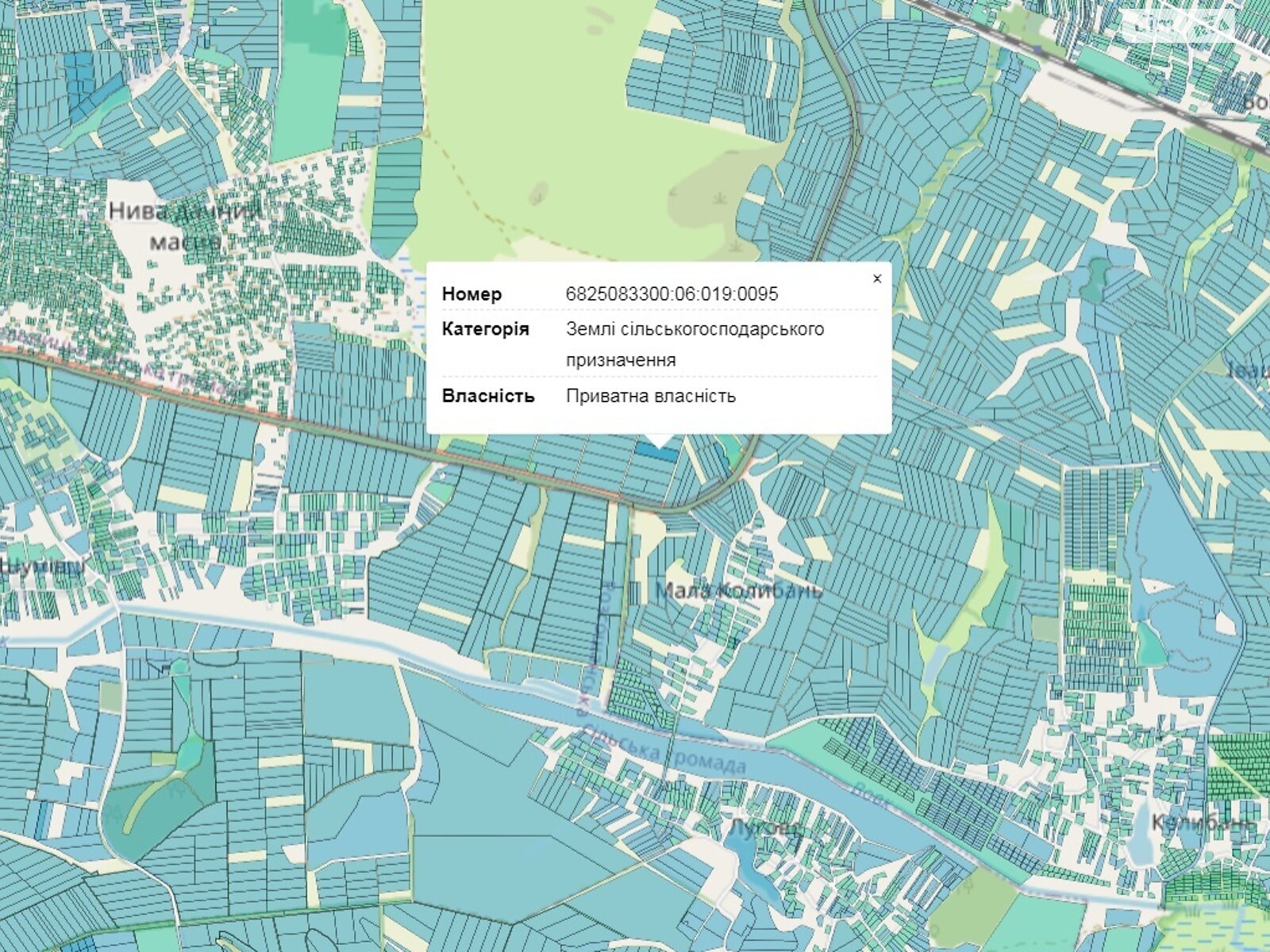Click the watermark logo in top-right corner
Screen dimensions: 1270x952
click(1183, 24)
